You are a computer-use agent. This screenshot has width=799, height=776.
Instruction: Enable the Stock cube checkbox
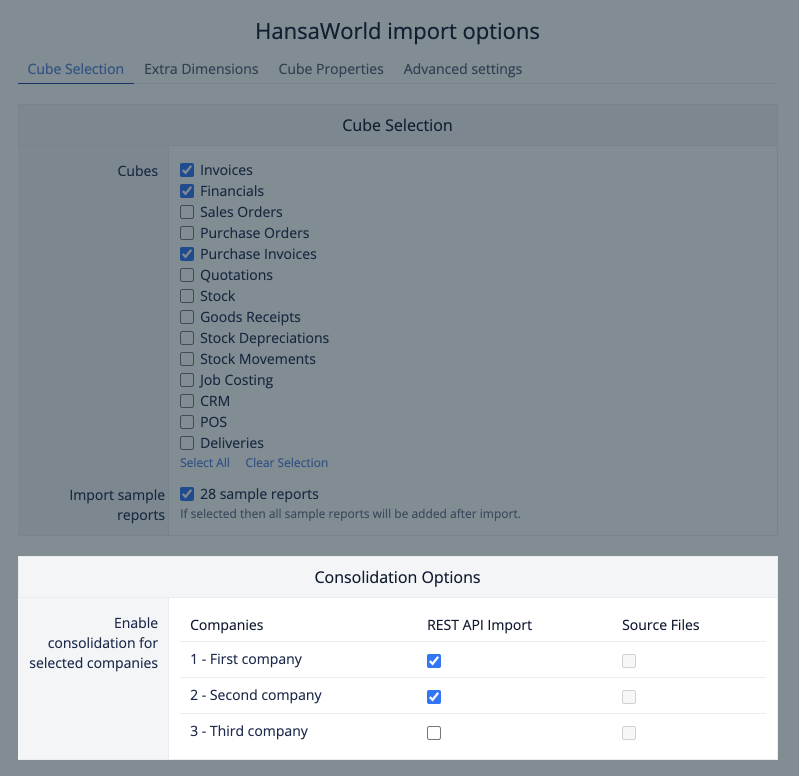coord(187,296)
